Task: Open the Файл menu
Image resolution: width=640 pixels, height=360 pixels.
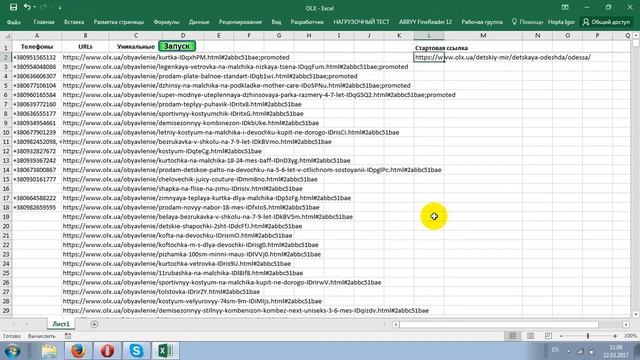Action: (14, 22)
